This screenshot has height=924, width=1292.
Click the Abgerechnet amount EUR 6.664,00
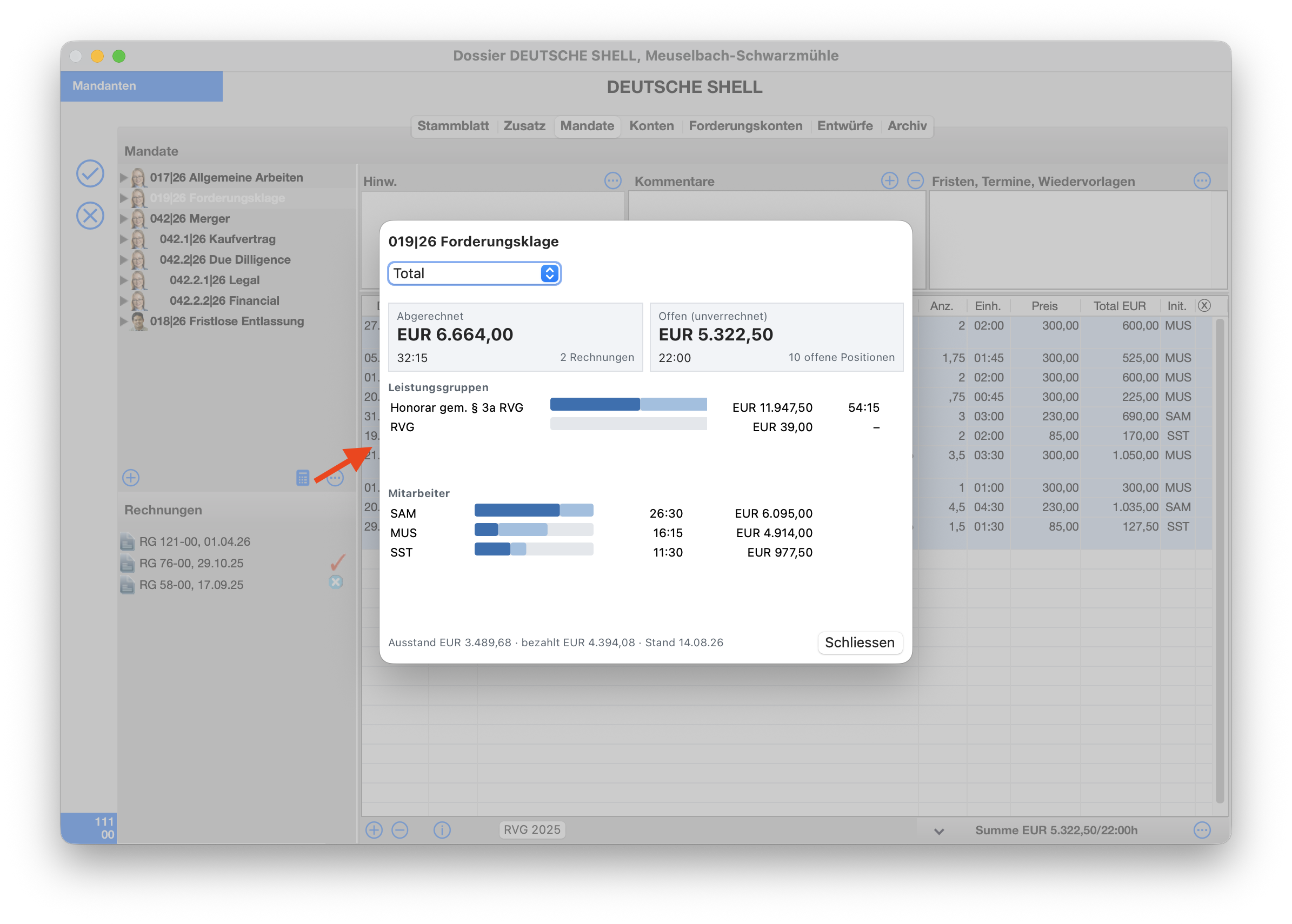point(455,334)
